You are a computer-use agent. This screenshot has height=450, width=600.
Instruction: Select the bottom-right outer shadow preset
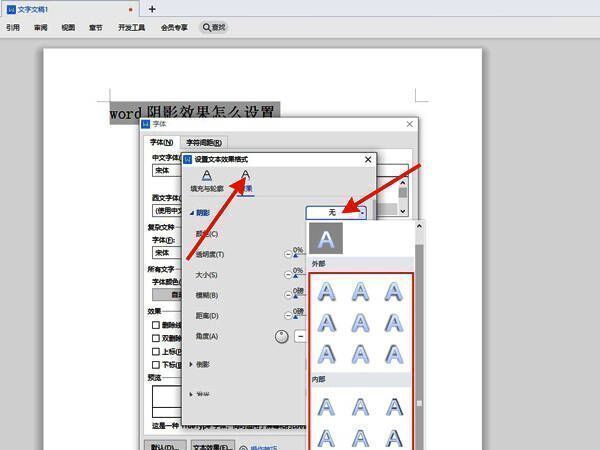[x=394, y=354]
